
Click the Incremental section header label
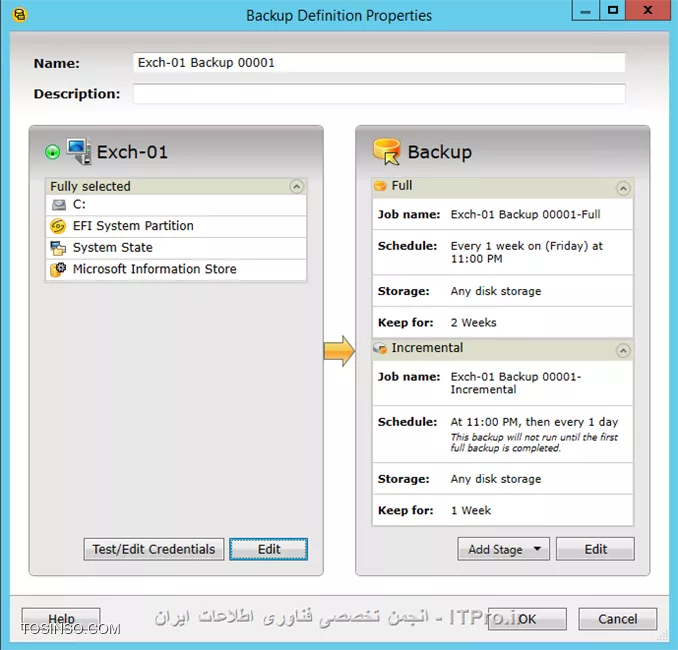(427, 348)
